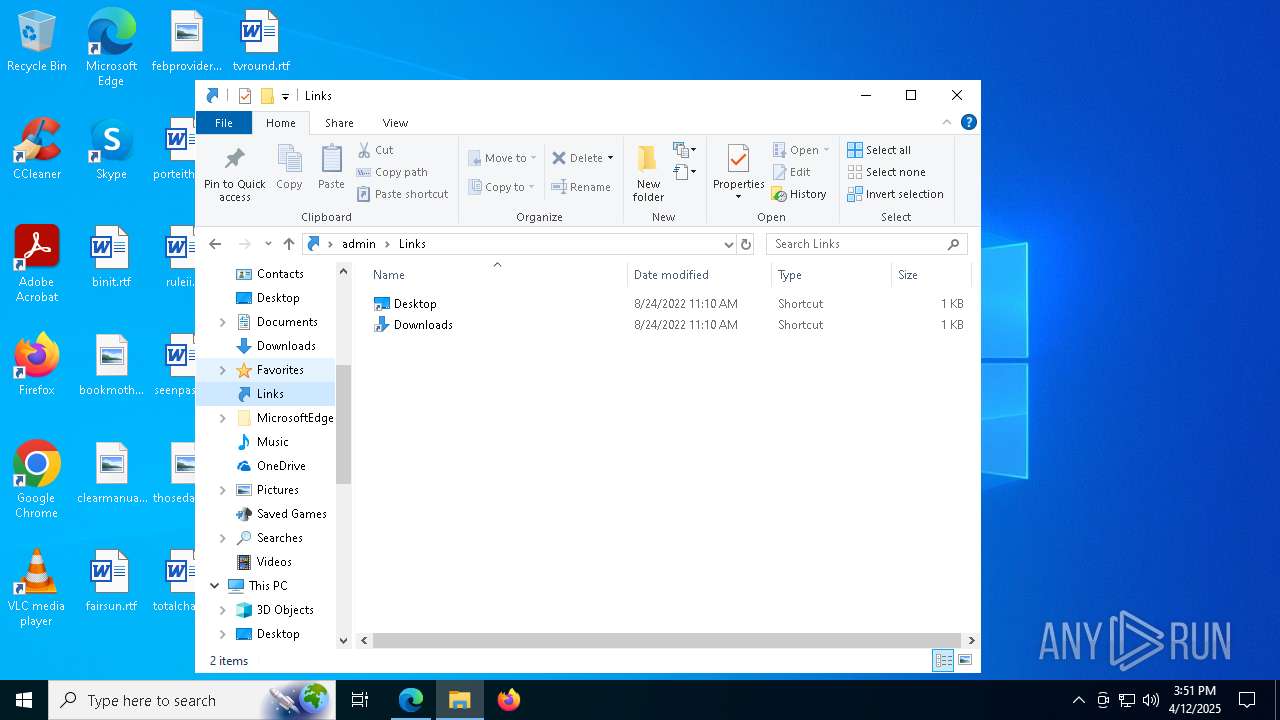
Task: Collapse the This PC tree node
Action: 214,586
